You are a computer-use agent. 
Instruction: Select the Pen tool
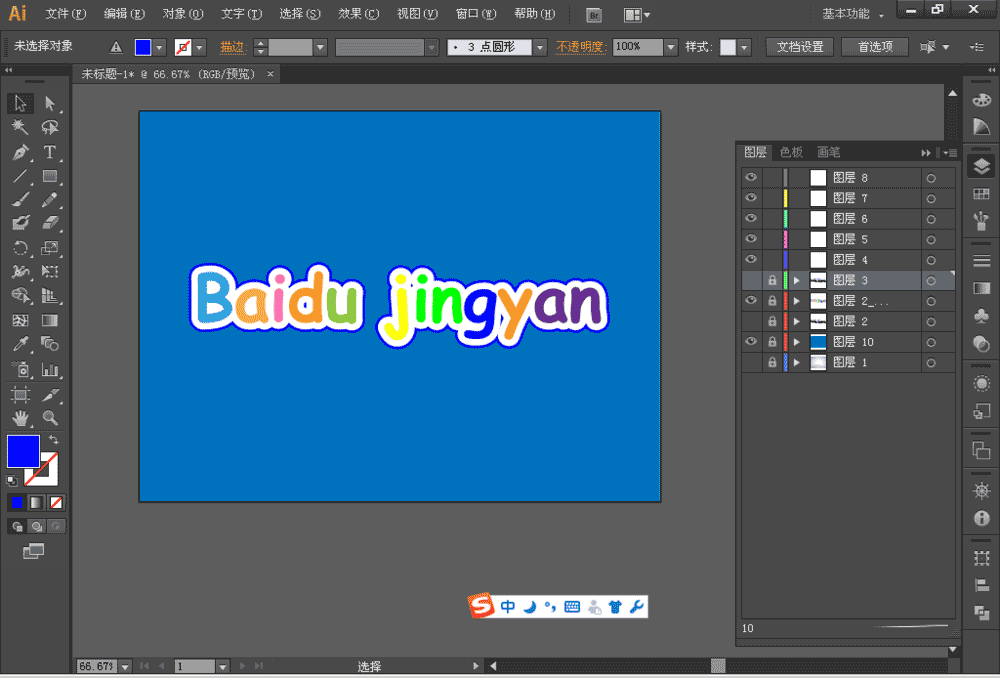tap(20, 153)
